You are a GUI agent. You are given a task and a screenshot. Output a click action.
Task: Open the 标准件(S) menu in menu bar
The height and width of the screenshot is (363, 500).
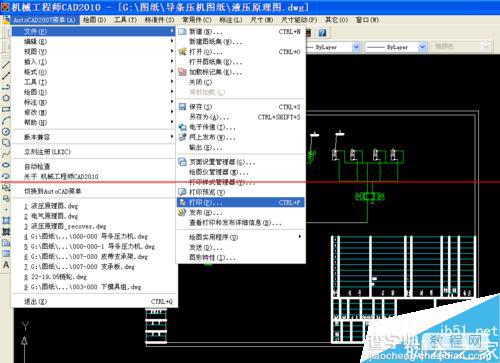pyautogui.click(x=159, y=20)
